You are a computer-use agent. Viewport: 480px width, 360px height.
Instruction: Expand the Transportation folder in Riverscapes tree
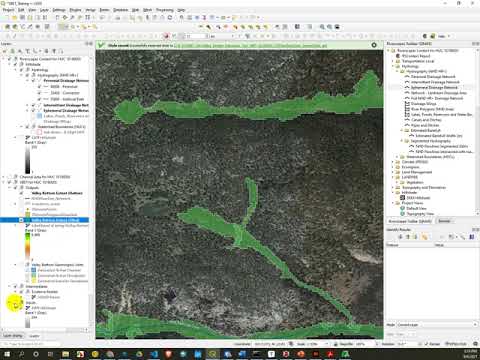[393, 61]
